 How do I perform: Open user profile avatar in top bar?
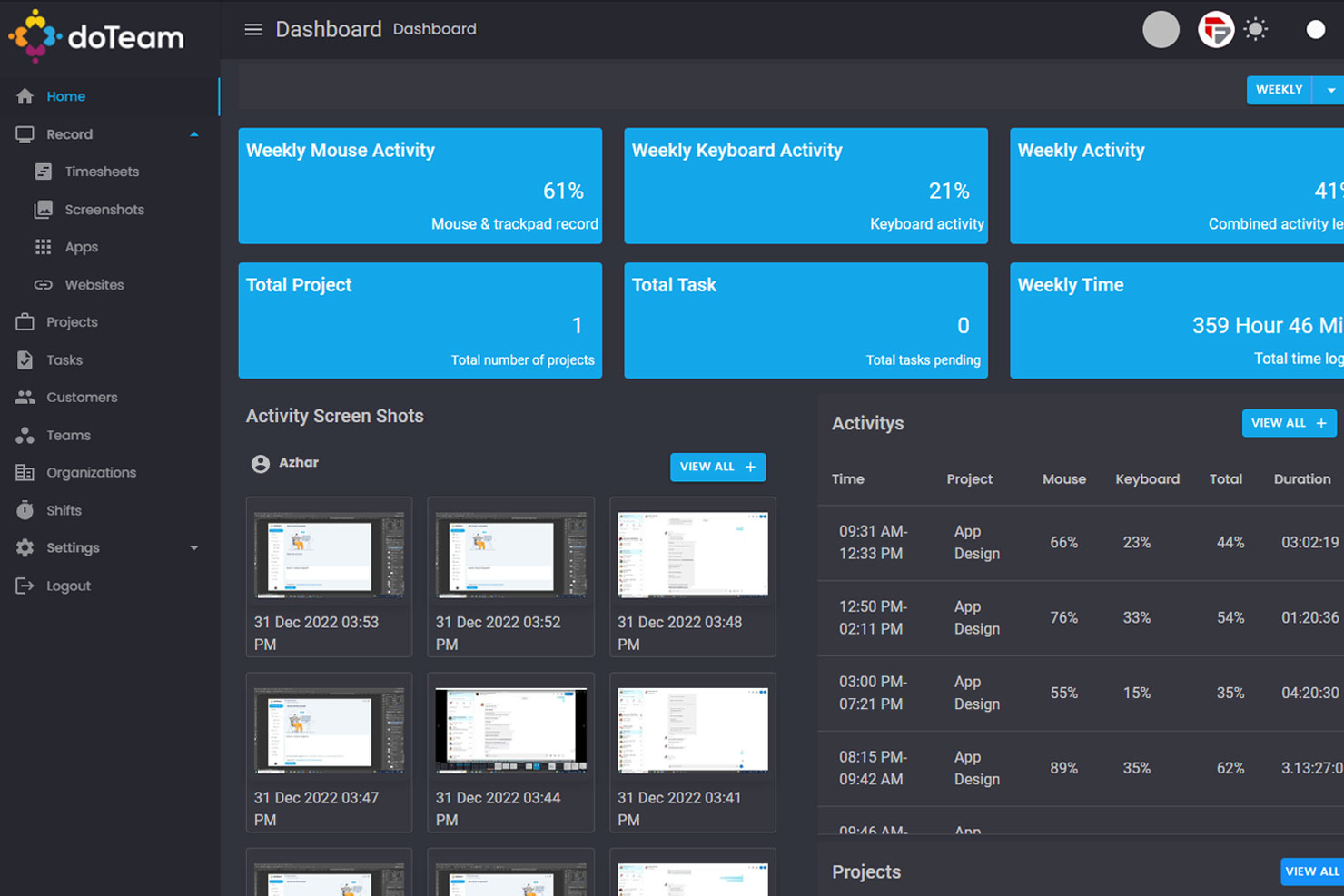click(x=1161, y=29)
